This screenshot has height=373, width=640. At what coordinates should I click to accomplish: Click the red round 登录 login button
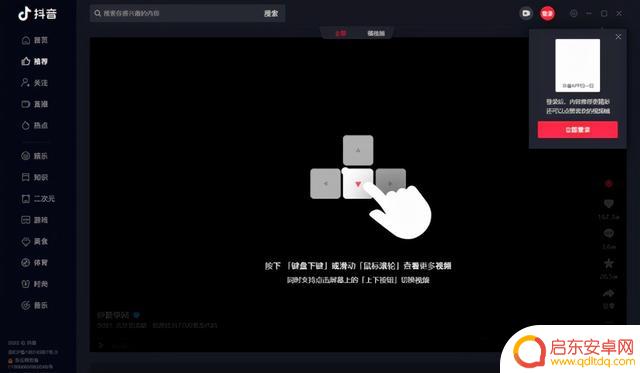(547, 13)
